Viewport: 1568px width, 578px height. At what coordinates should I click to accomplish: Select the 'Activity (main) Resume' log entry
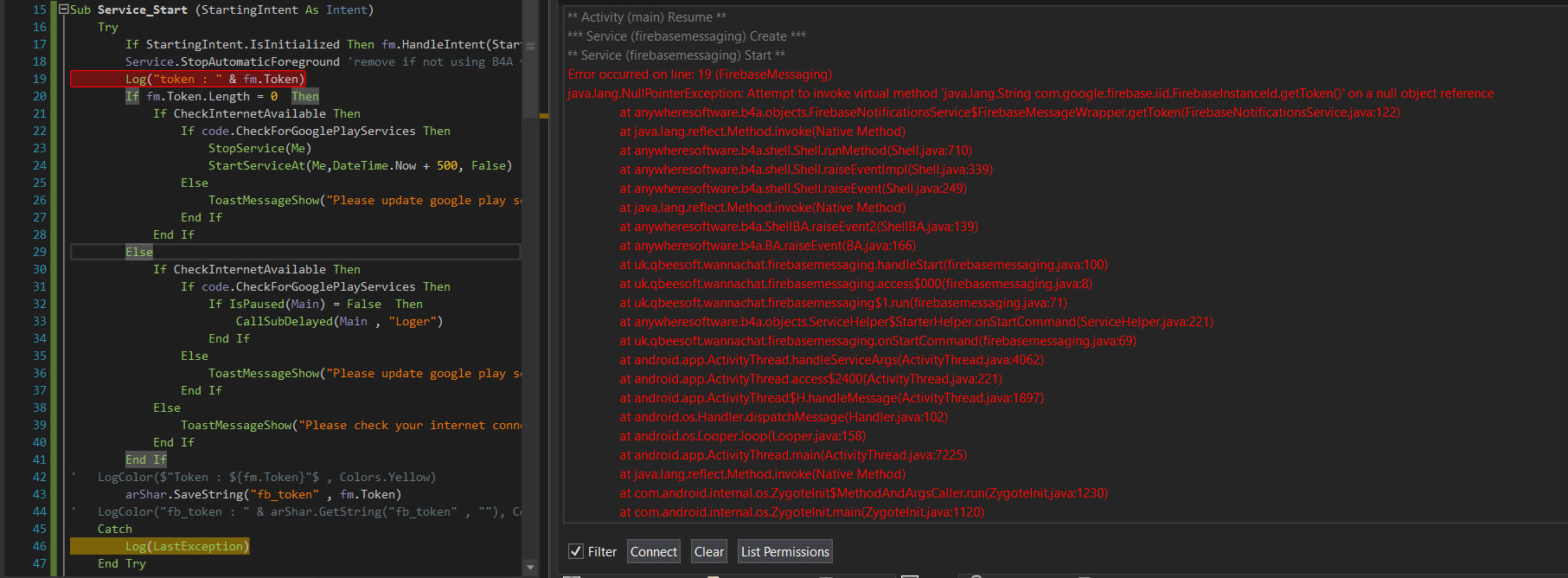tap(647, 17)
